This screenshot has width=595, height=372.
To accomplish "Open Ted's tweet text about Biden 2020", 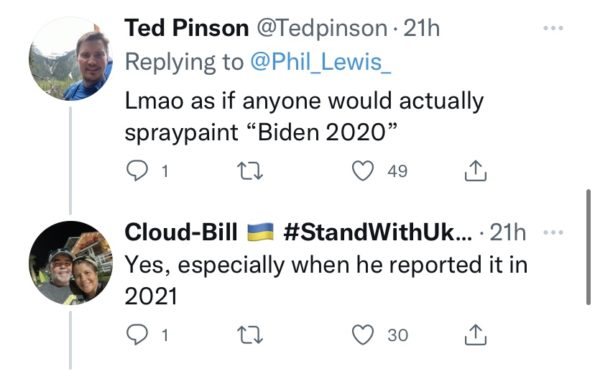I will 304,117.
